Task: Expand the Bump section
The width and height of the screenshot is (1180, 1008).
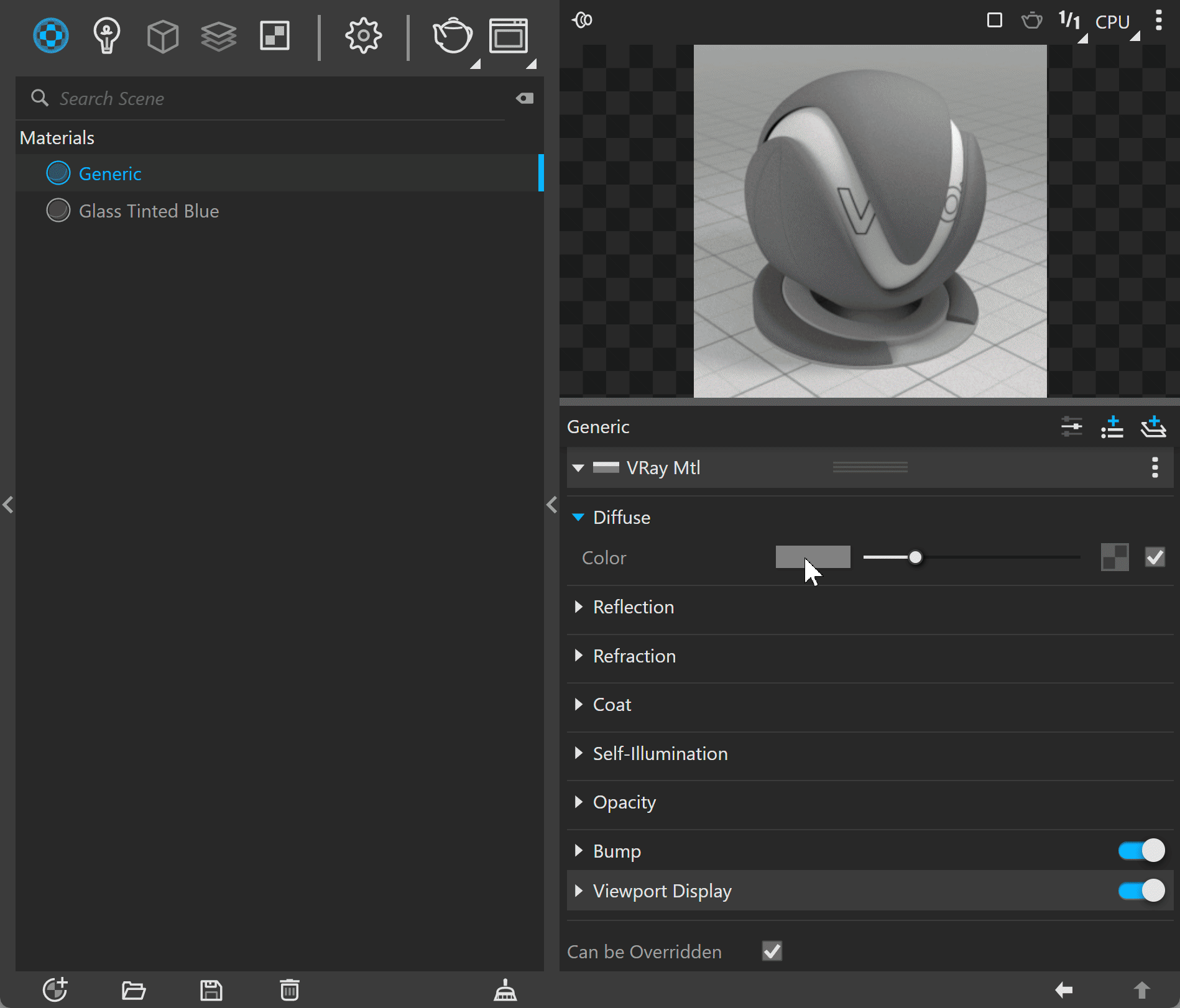Action: (578, 851)
